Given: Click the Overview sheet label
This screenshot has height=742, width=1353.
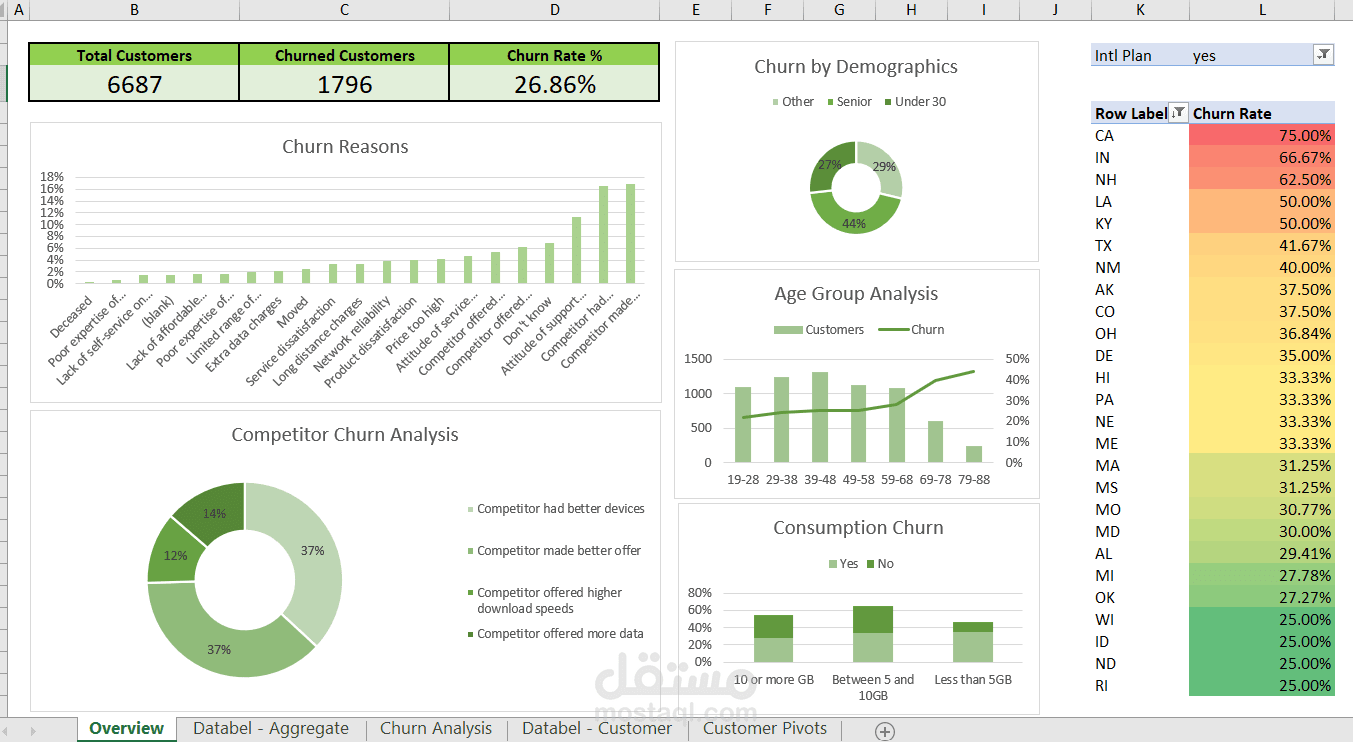Looking at the screenshot, I should coord(125,728).
